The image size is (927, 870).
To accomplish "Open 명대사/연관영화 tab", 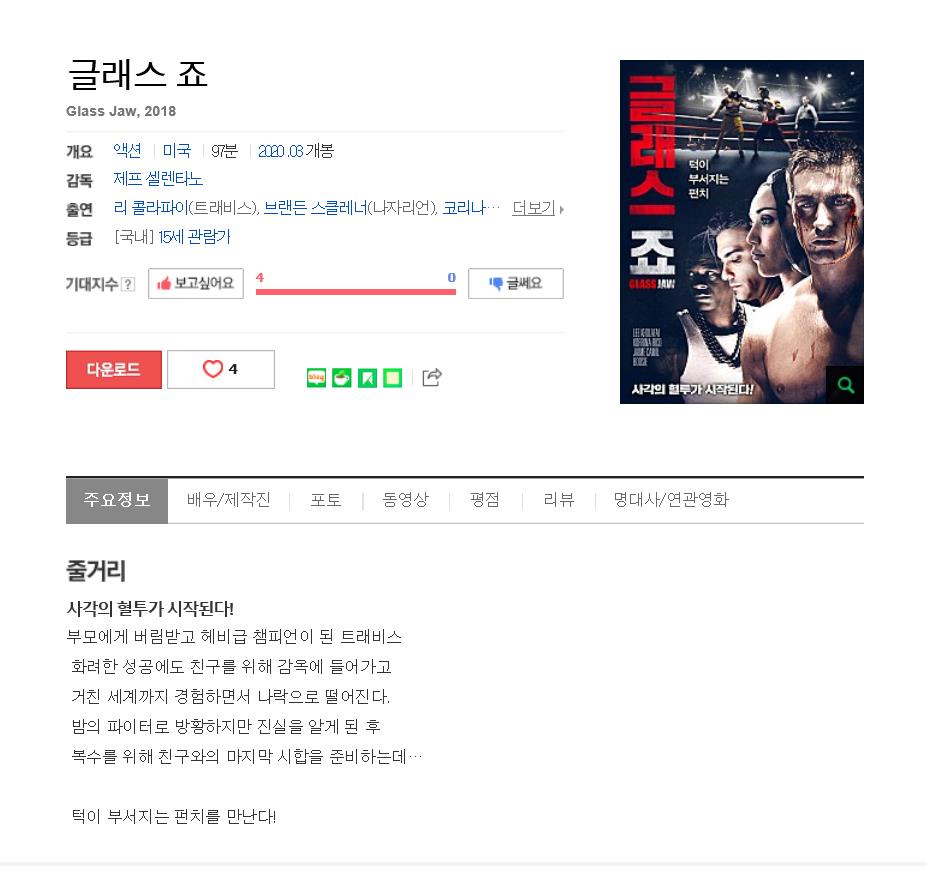I will 671,500.
